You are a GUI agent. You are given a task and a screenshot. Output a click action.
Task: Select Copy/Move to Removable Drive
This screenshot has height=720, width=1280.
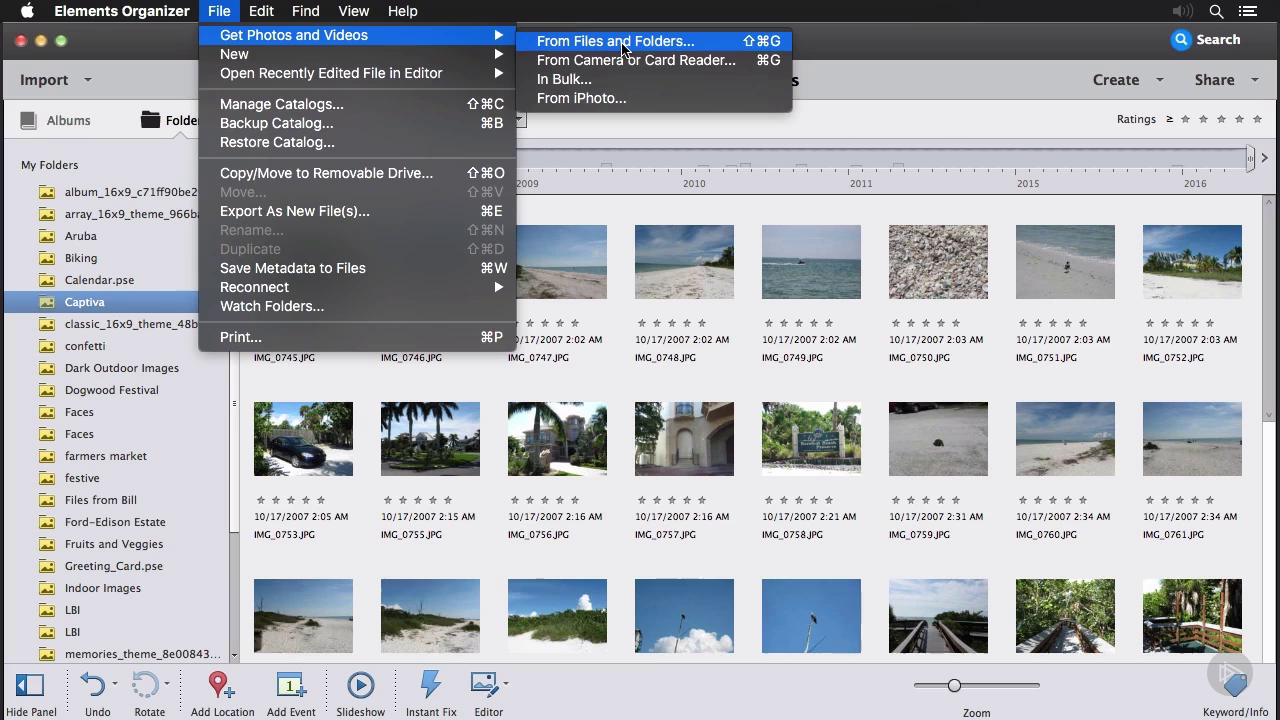pyautogui.click(x=357, y=173)
